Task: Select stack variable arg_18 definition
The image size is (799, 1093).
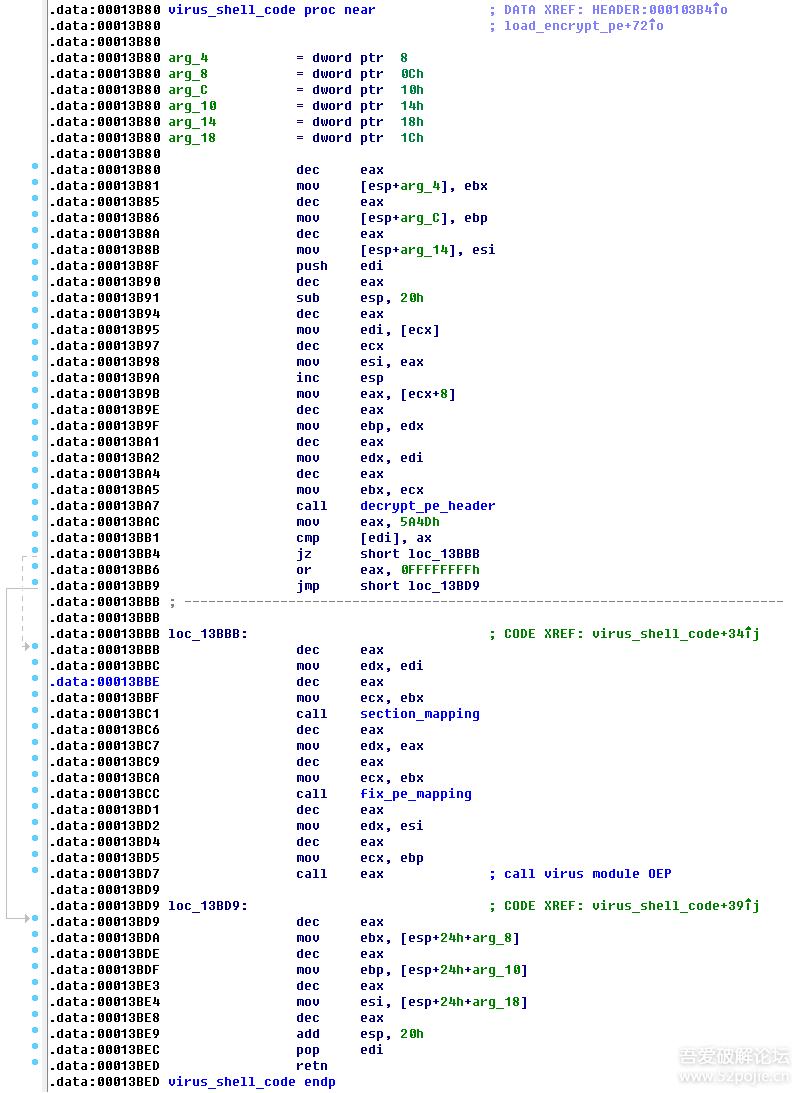Action: point(192,138)
